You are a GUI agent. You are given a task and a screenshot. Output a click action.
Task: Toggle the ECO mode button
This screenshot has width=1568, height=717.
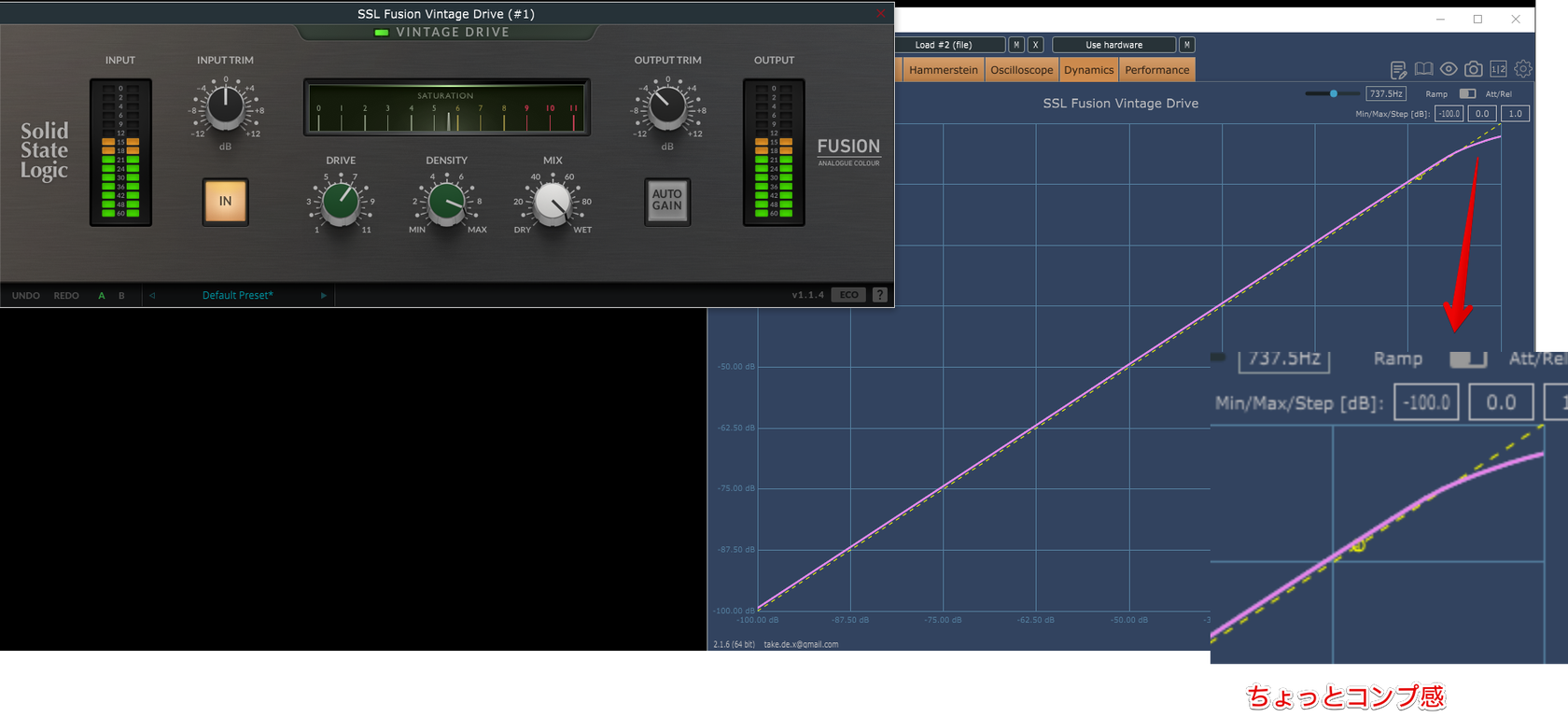tap(848, 295)
